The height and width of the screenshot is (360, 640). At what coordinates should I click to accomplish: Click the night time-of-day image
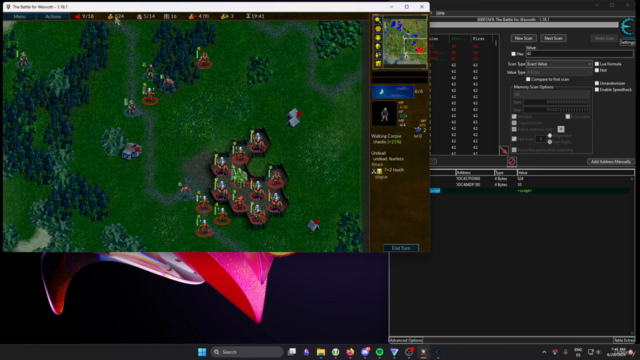(392, 92)
